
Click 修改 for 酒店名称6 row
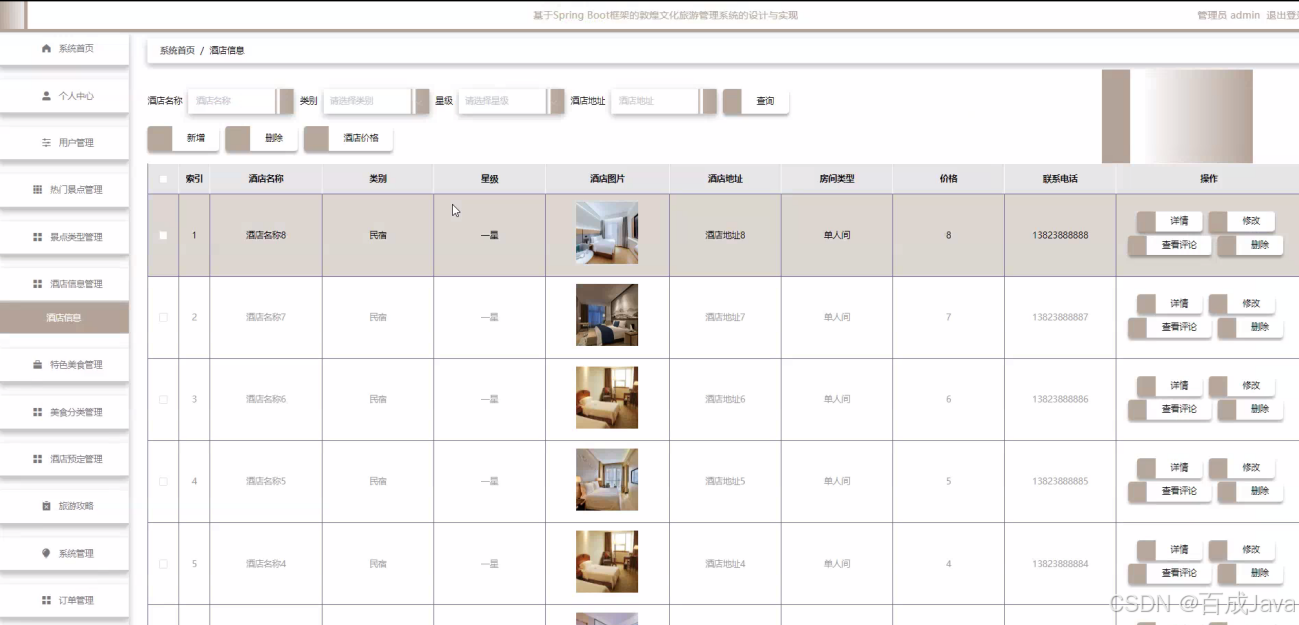coord(1241,385)
